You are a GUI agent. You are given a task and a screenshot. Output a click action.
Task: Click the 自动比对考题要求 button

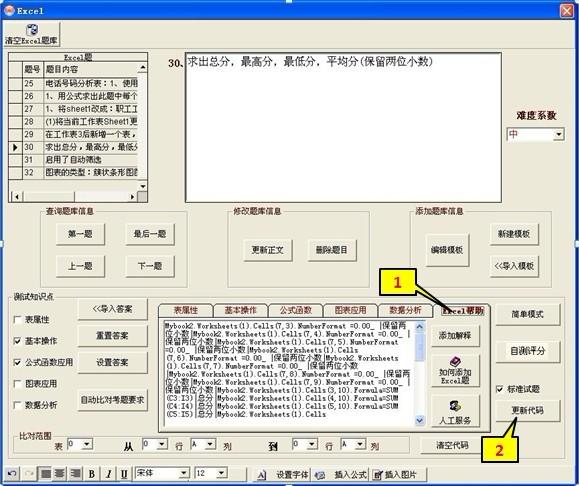113,400
